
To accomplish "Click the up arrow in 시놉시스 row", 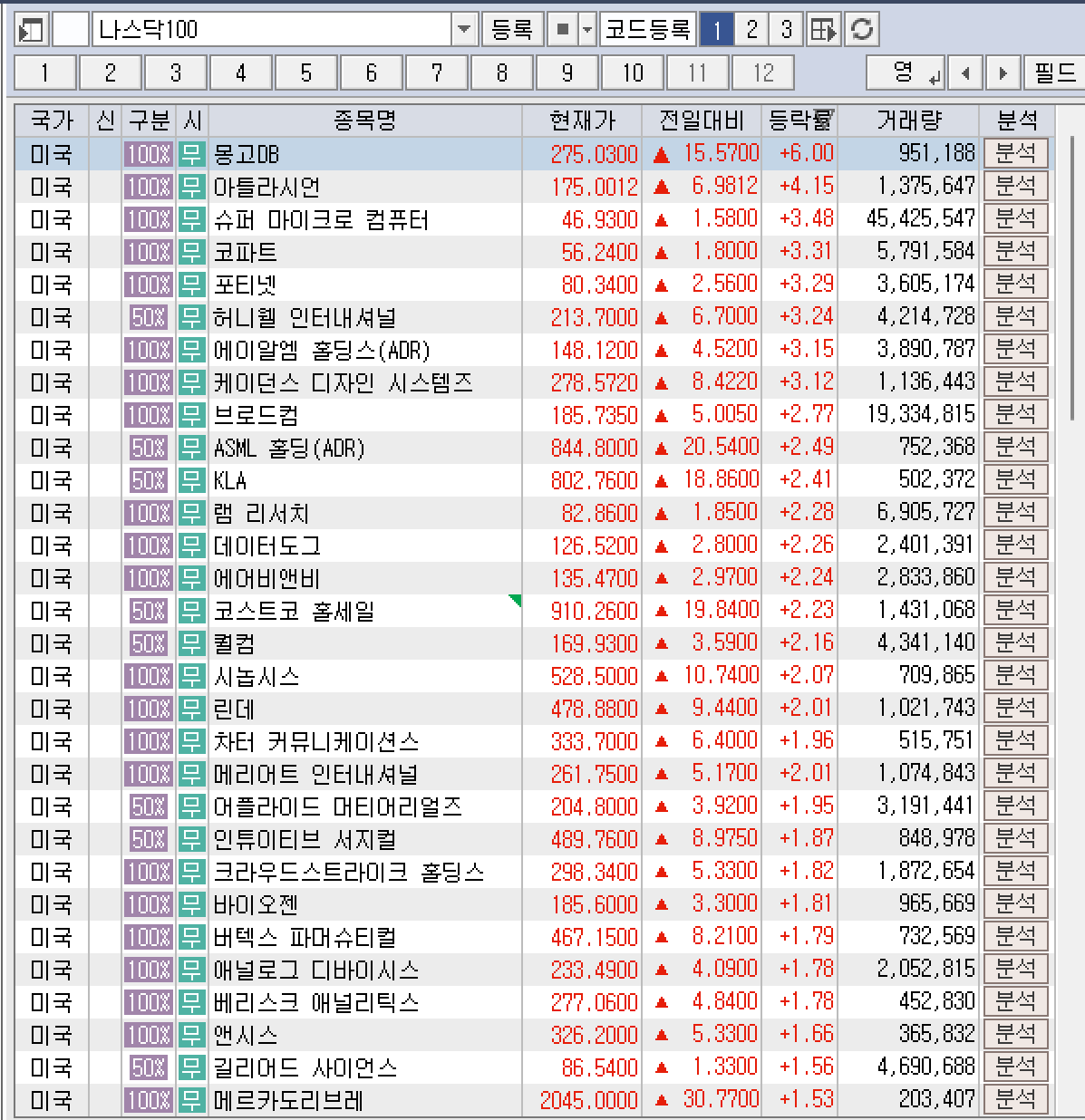I will coord(662,676).
